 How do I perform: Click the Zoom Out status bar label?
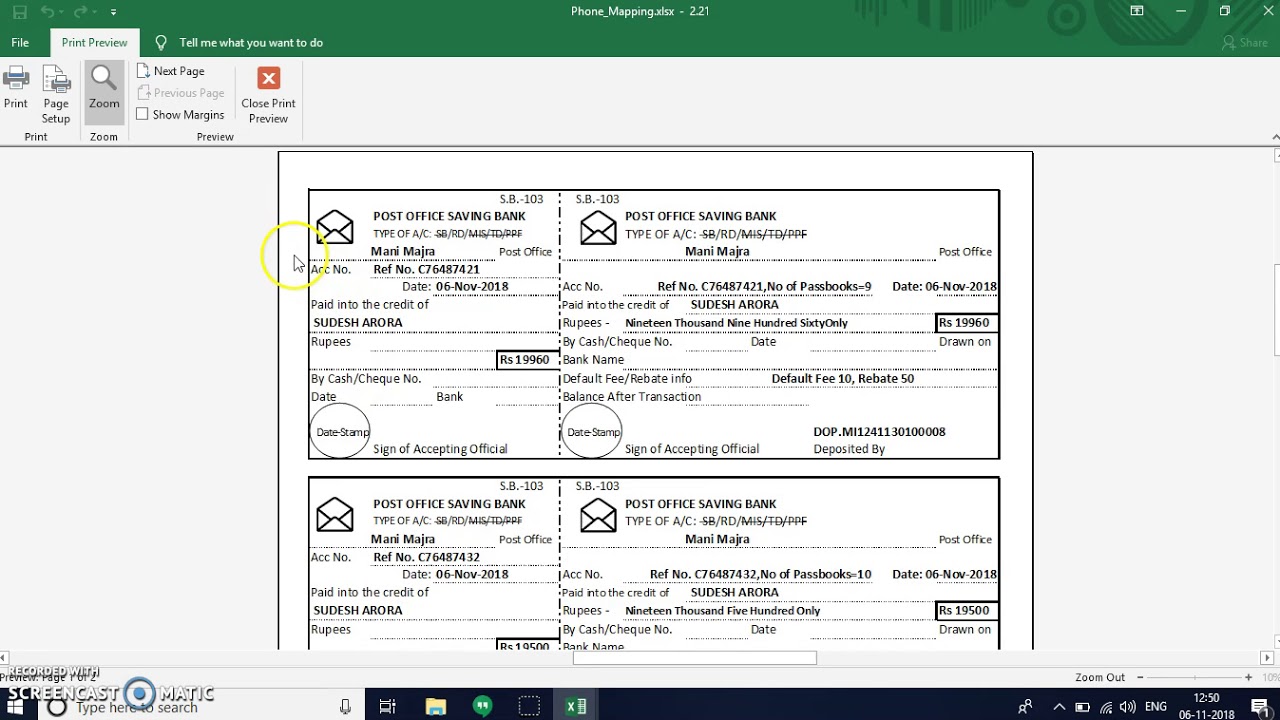coord(1100,677)
